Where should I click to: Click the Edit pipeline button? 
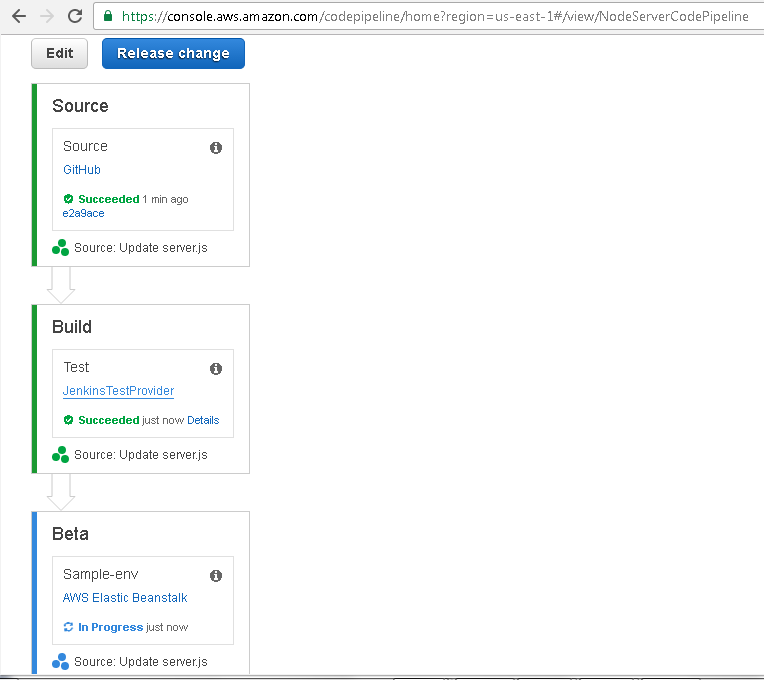pyautogui.click(x=59, y=53)
